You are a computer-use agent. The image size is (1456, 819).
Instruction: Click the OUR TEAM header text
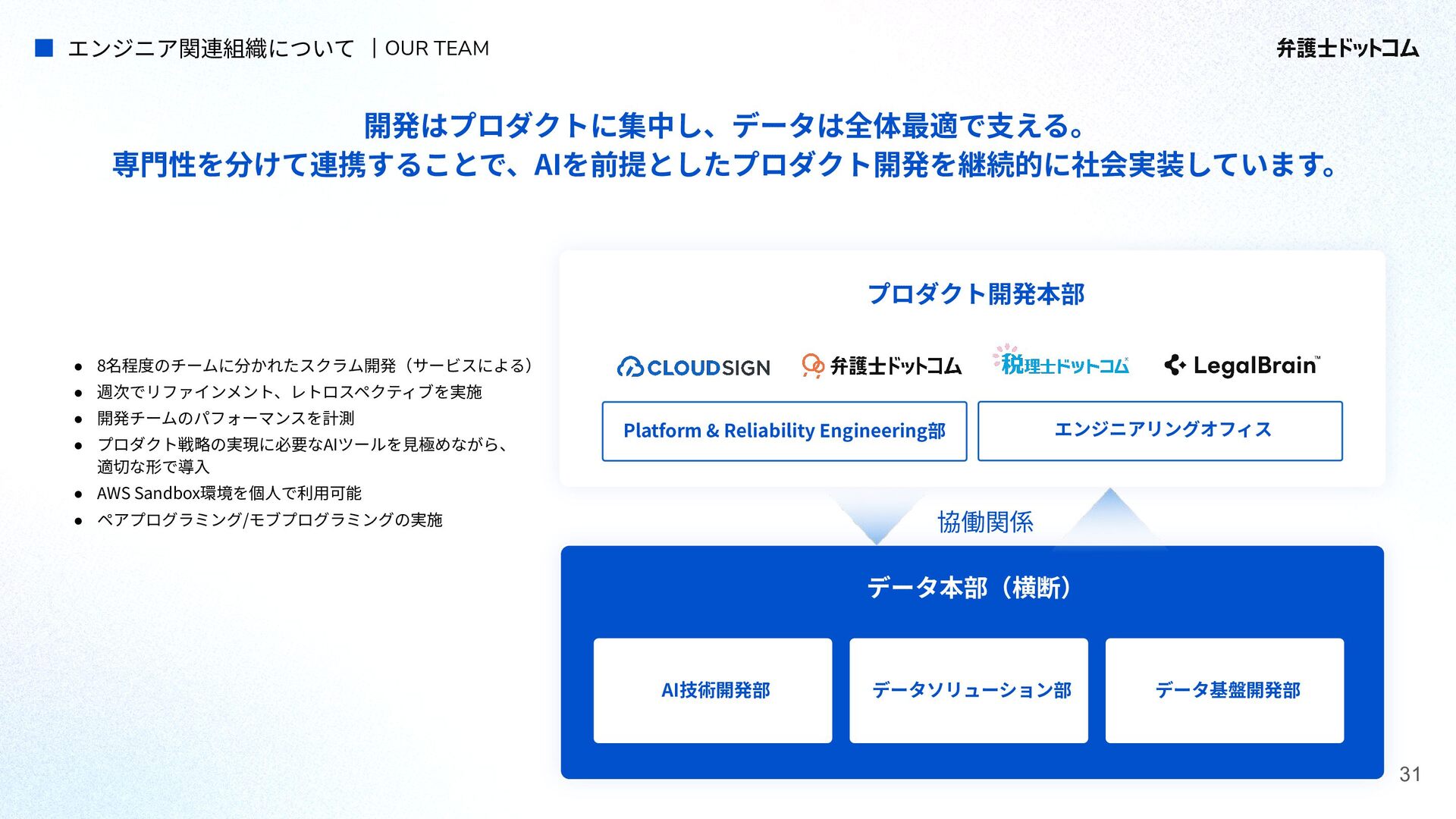[x=437, y=49]
